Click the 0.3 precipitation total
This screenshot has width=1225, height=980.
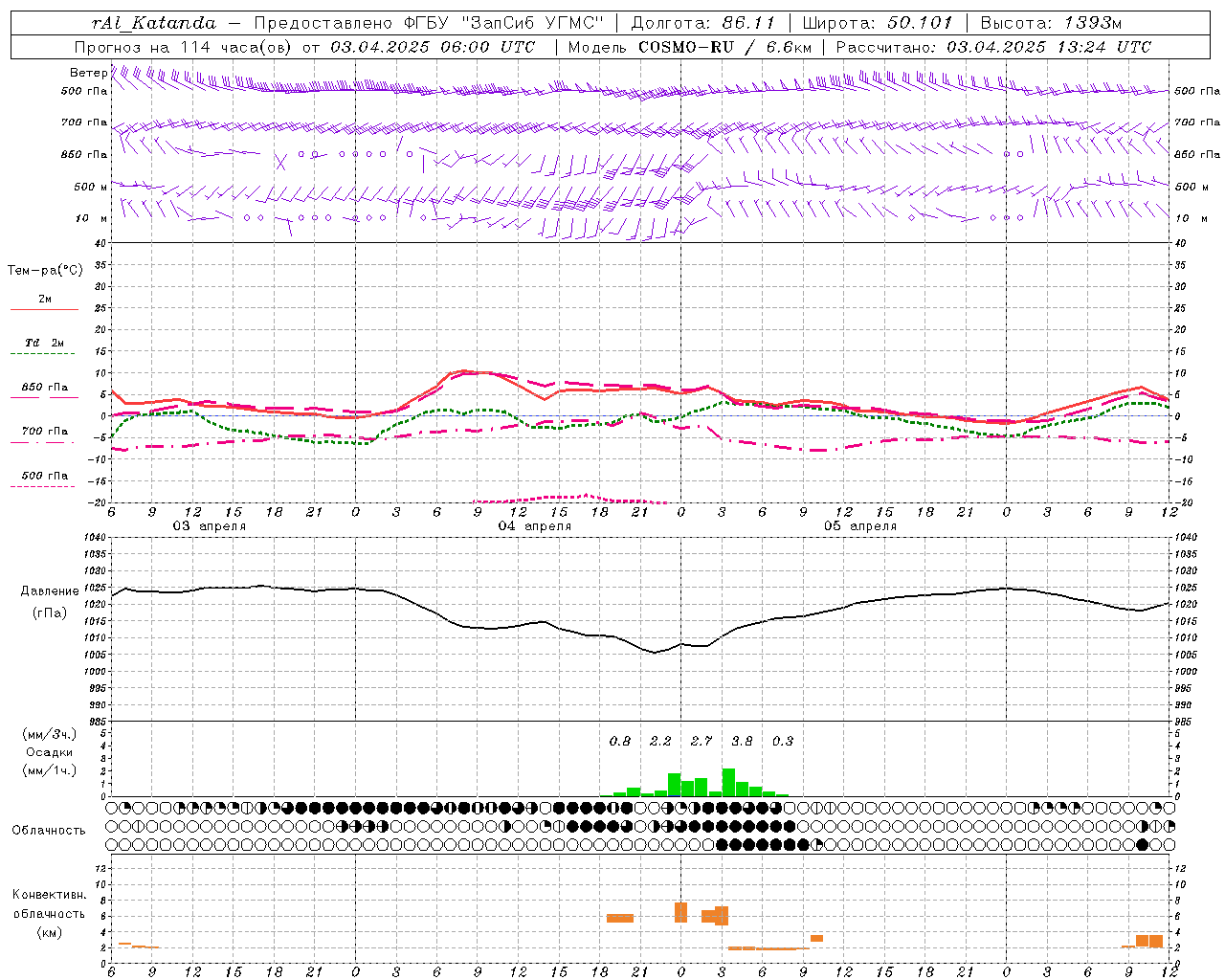[x=783, y=742]
